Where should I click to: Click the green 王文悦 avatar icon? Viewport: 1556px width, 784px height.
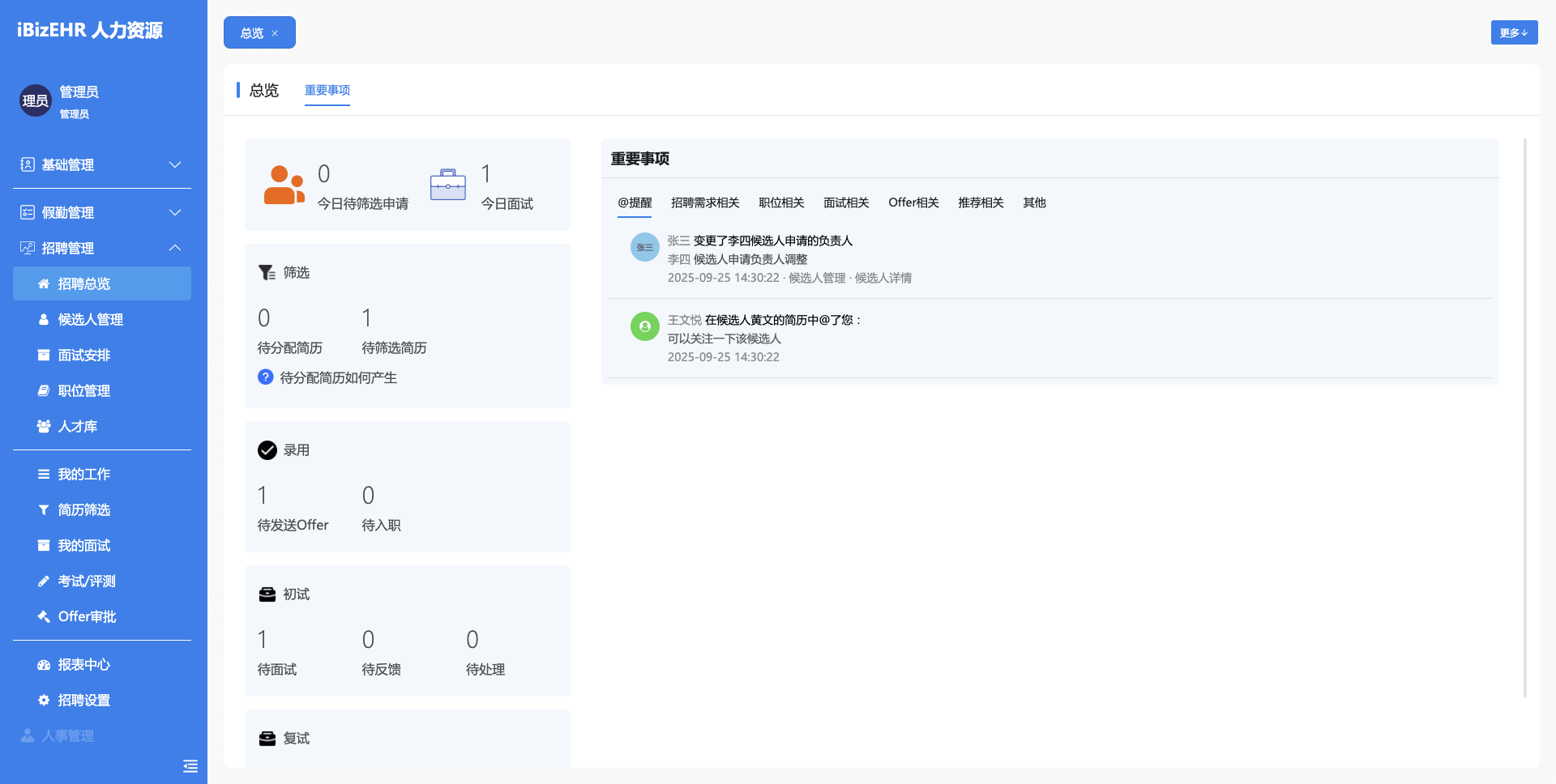[644, 326]
